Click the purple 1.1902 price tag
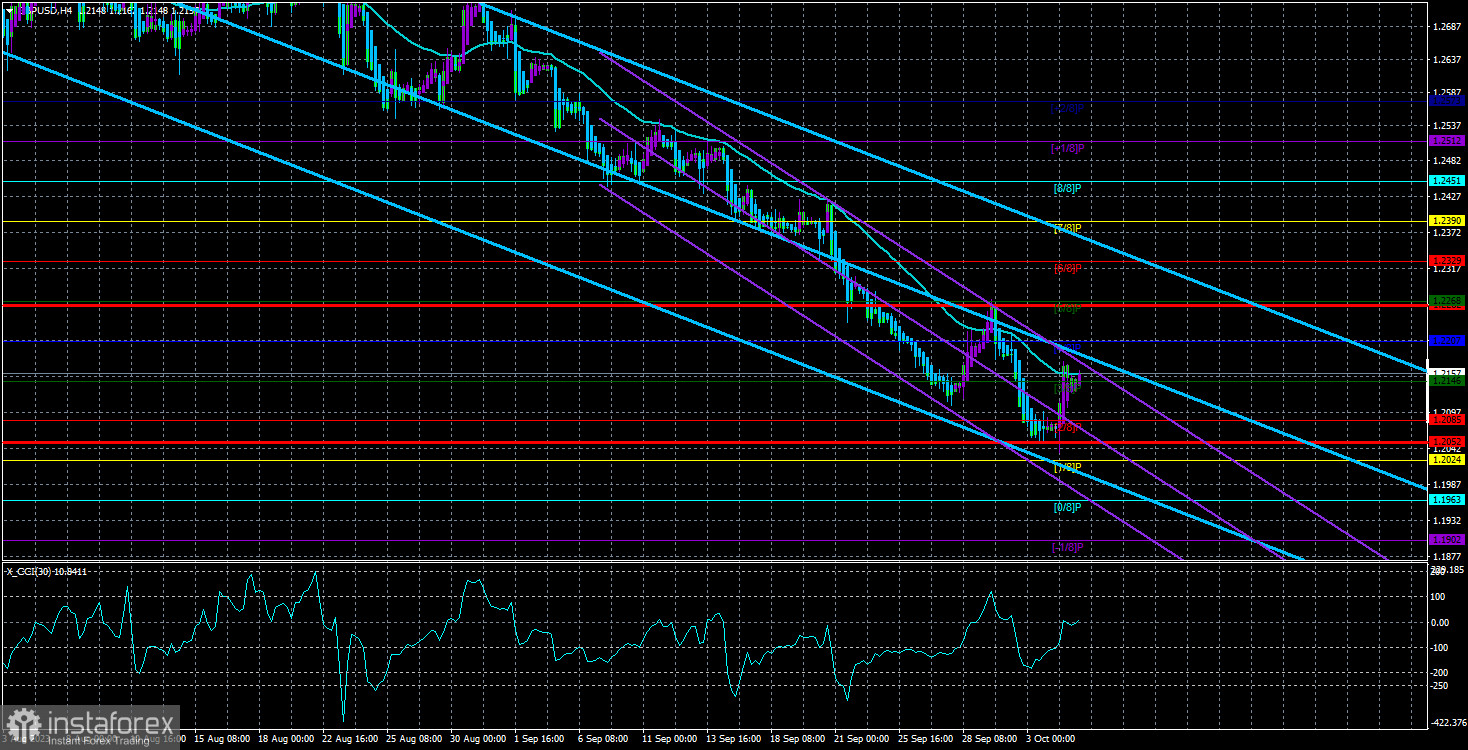 tap(1447, 539)
